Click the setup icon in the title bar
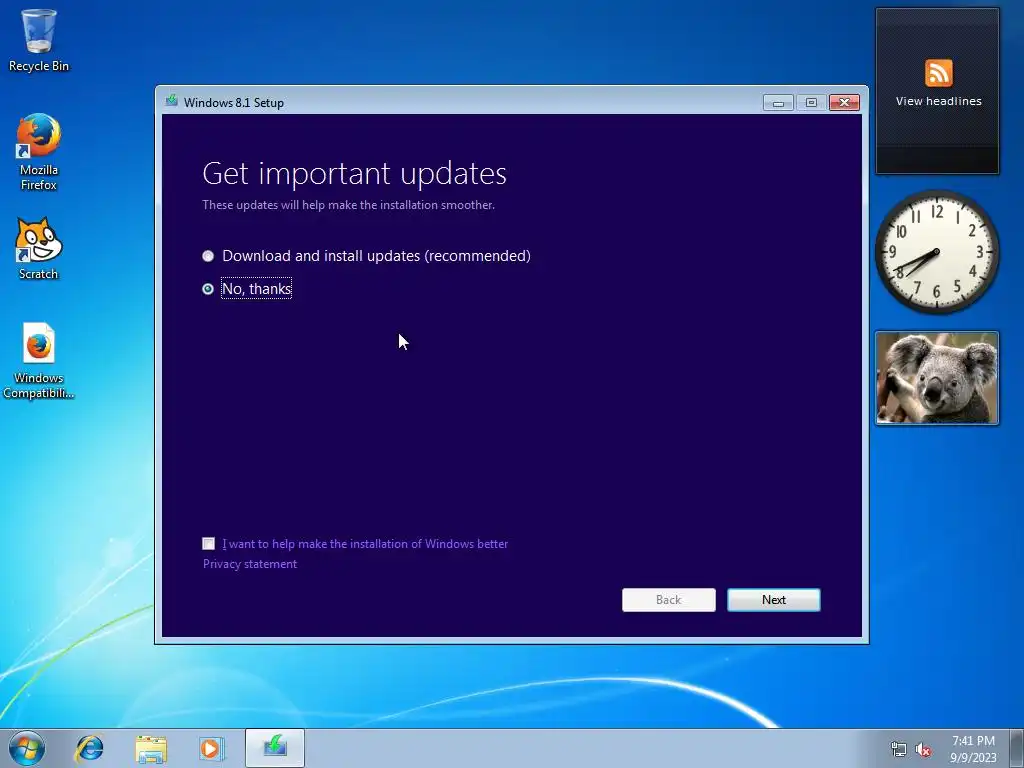This screenshot has width=1024, height=768. (x=171, y=101)
